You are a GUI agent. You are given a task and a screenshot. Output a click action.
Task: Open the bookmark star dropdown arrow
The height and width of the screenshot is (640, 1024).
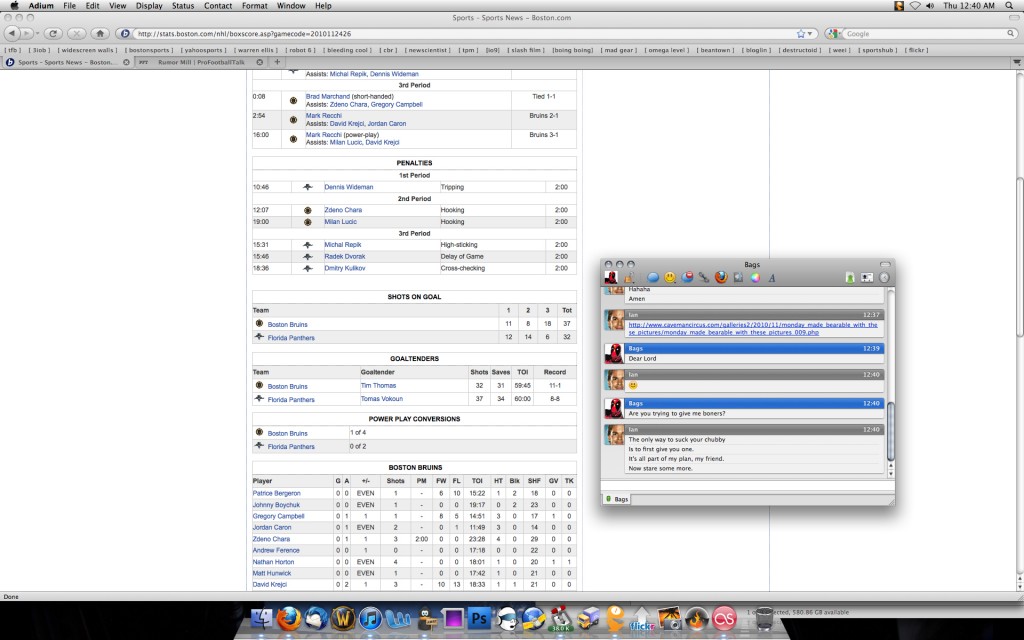click(x=810, y=33)
